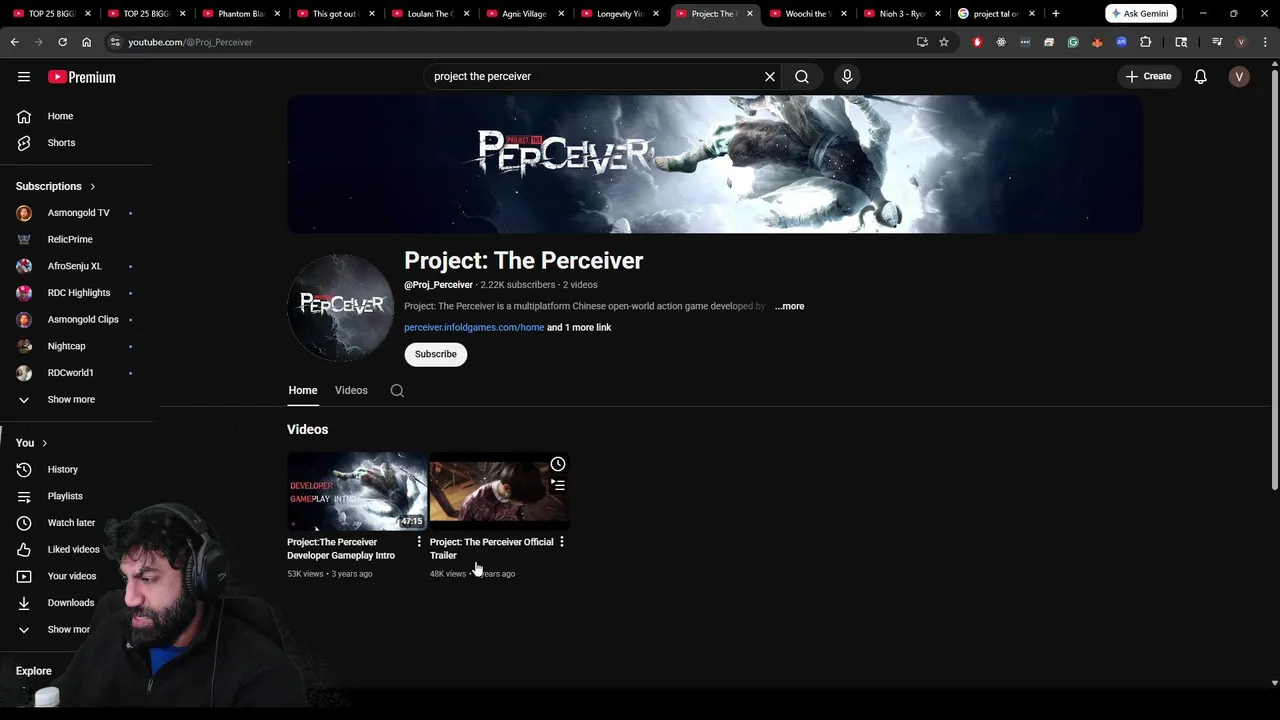Select the Home channel tab
This screenshot has height=720, width=1280.
(303, 391)
